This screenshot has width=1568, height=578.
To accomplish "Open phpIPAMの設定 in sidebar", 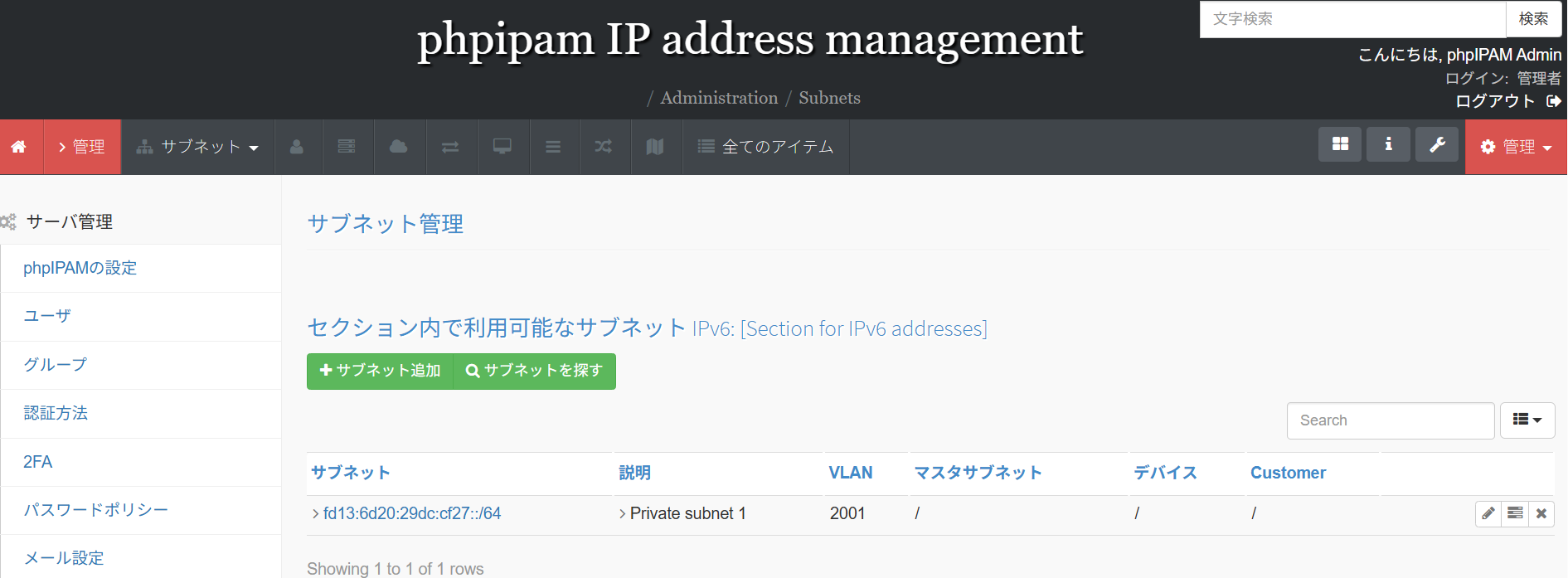I will point(80,268).
